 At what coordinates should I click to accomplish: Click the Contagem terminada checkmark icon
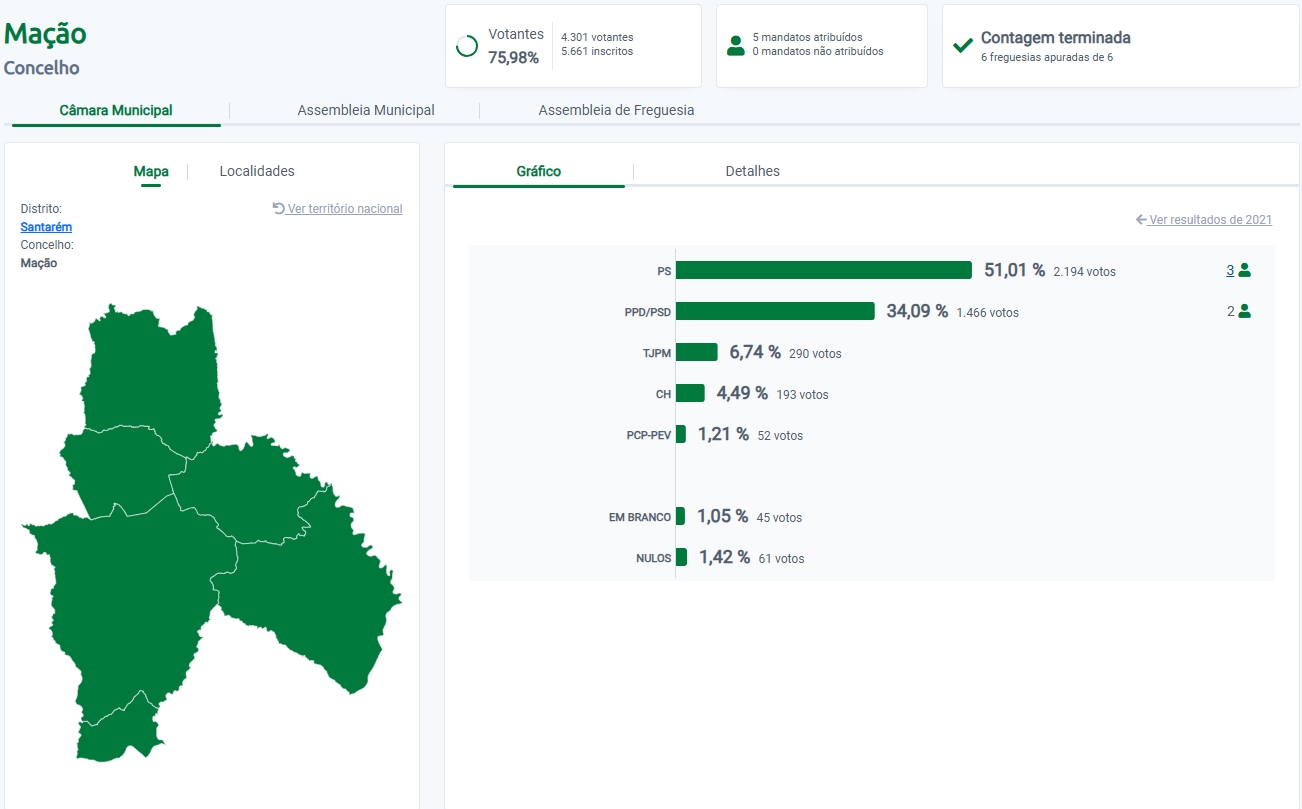[x=963, y=46]
